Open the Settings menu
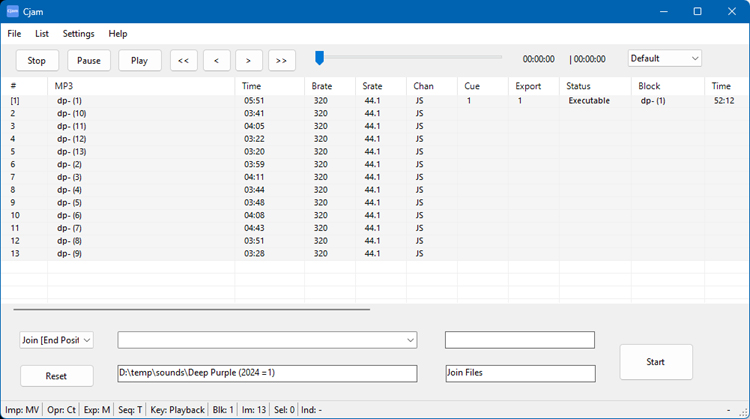750x419 pixels. click(78, 33)
